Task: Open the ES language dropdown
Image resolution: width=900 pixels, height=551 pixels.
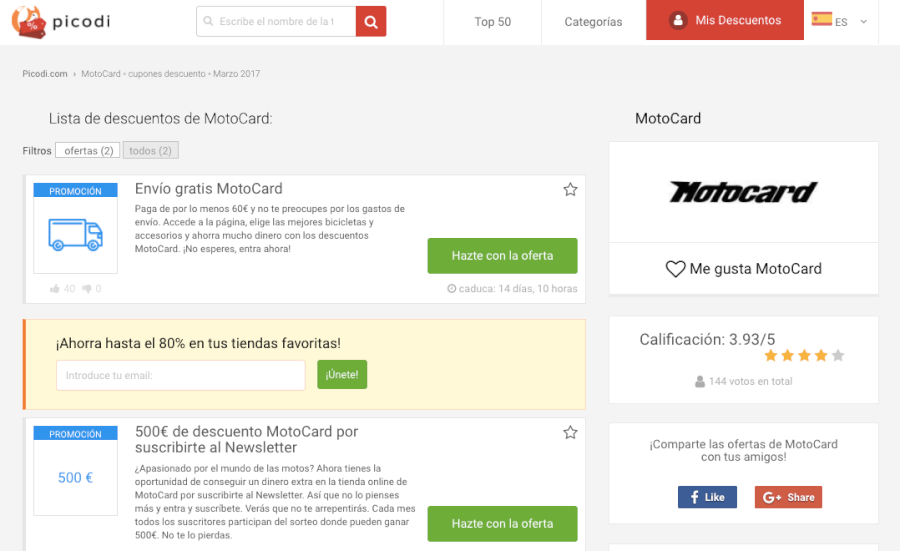Action: 840,21
